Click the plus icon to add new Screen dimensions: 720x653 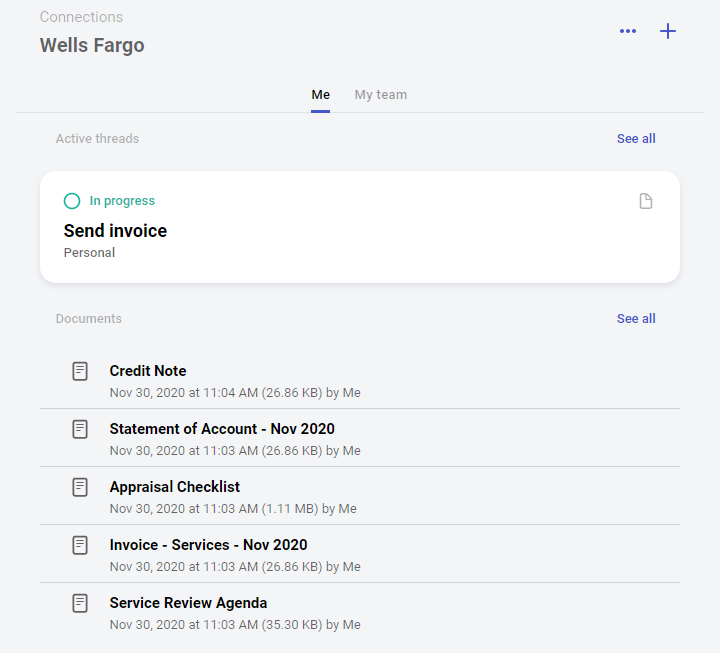pos(668,31)
